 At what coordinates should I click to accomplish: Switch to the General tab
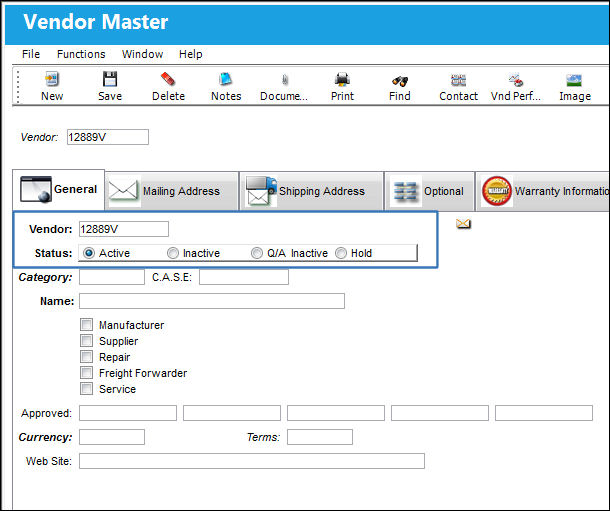tap(58, 189)
